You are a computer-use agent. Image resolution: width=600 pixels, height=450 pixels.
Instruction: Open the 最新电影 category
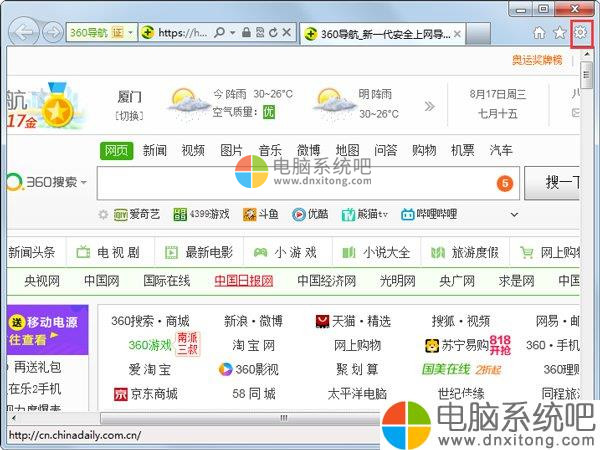(199, 252)
